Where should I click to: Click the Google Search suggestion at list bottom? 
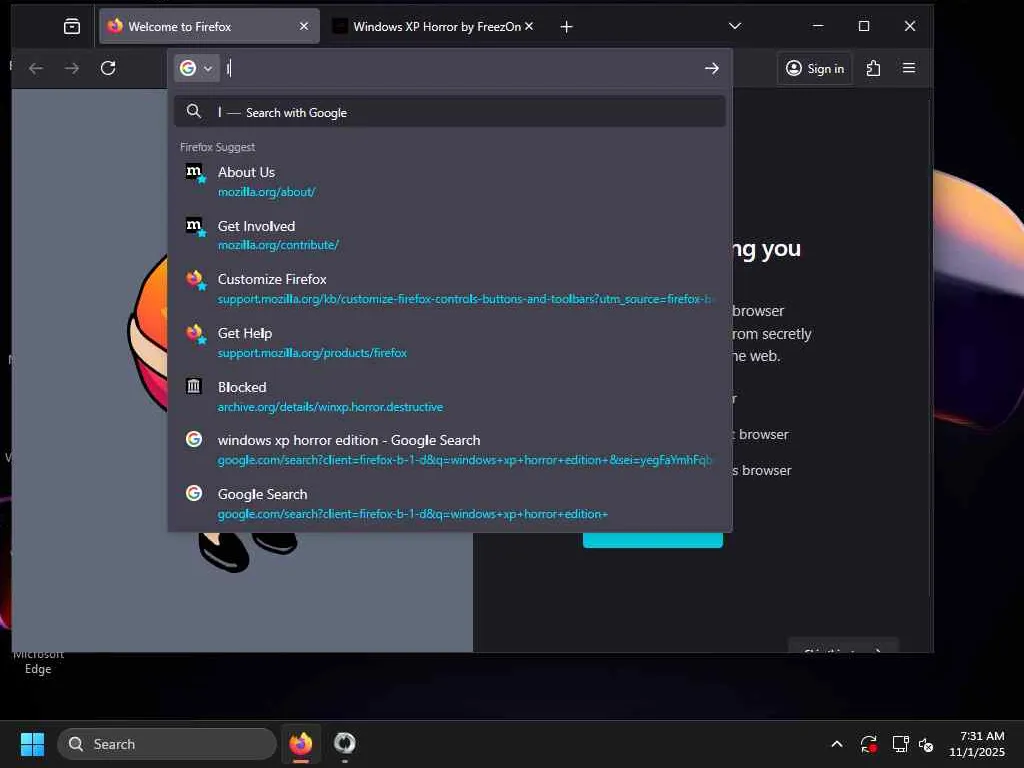pyautogui.click(x=449, y=503)
